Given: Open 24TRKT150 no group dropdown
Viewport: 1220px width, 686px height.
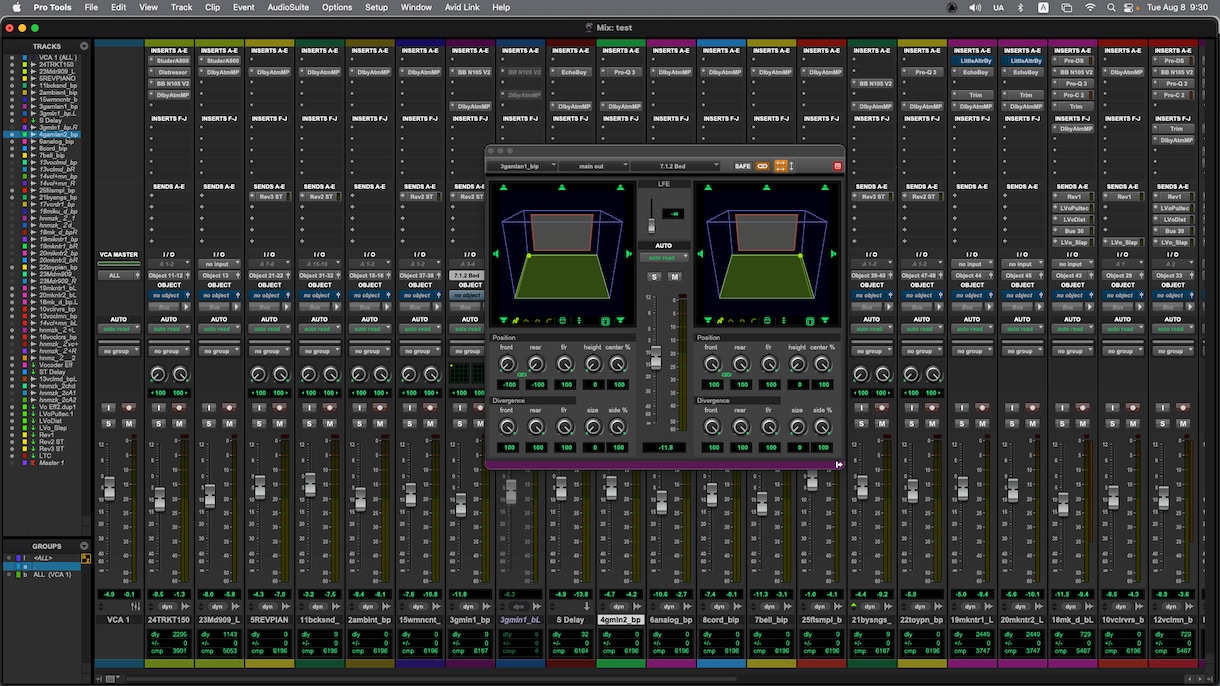Looking at the screenshot, I should click(x=169, y=351).
